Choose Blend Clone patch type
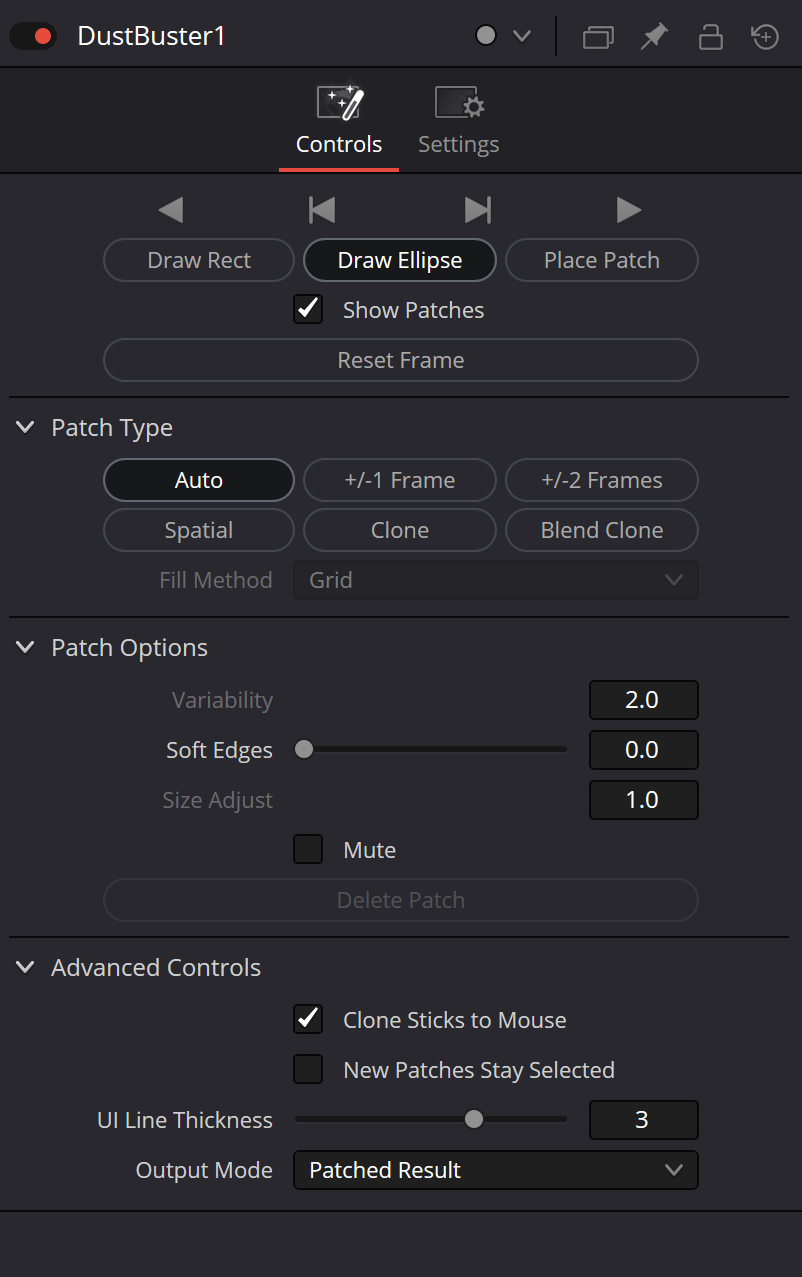The height and width of the screenshot is (1277, 802). click(x=602, y=530)
